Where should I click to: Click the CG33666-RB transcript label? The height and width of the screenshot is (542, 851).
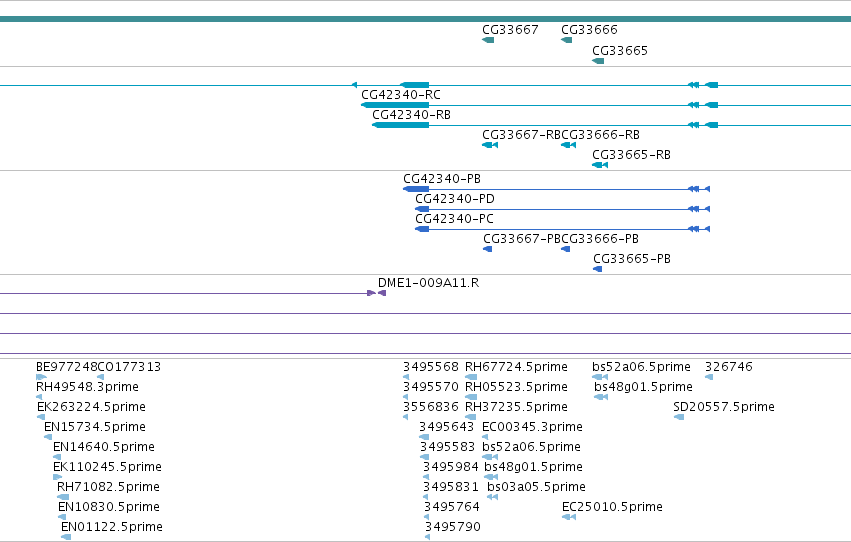click(600, 135)
